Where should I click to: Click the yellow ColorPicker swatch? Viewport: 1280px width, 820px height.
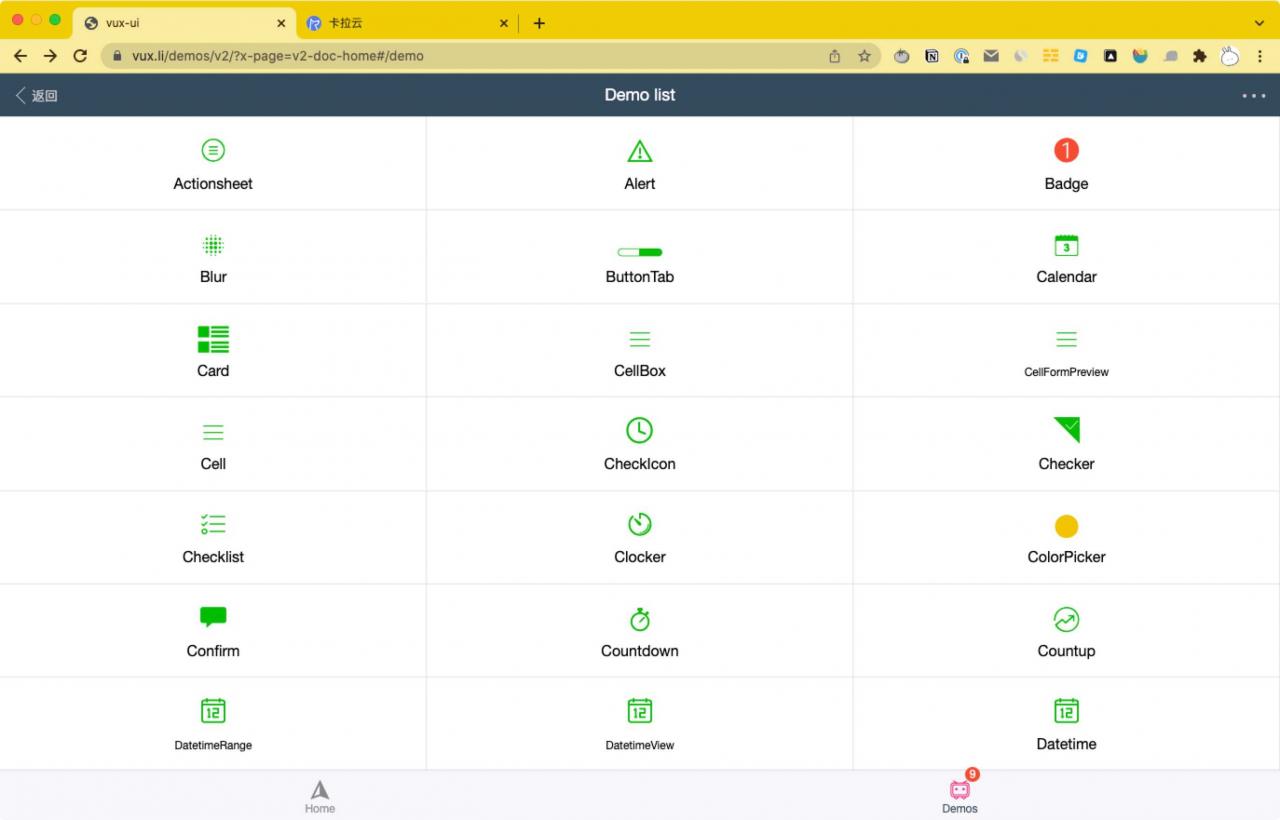[1066, 526]
